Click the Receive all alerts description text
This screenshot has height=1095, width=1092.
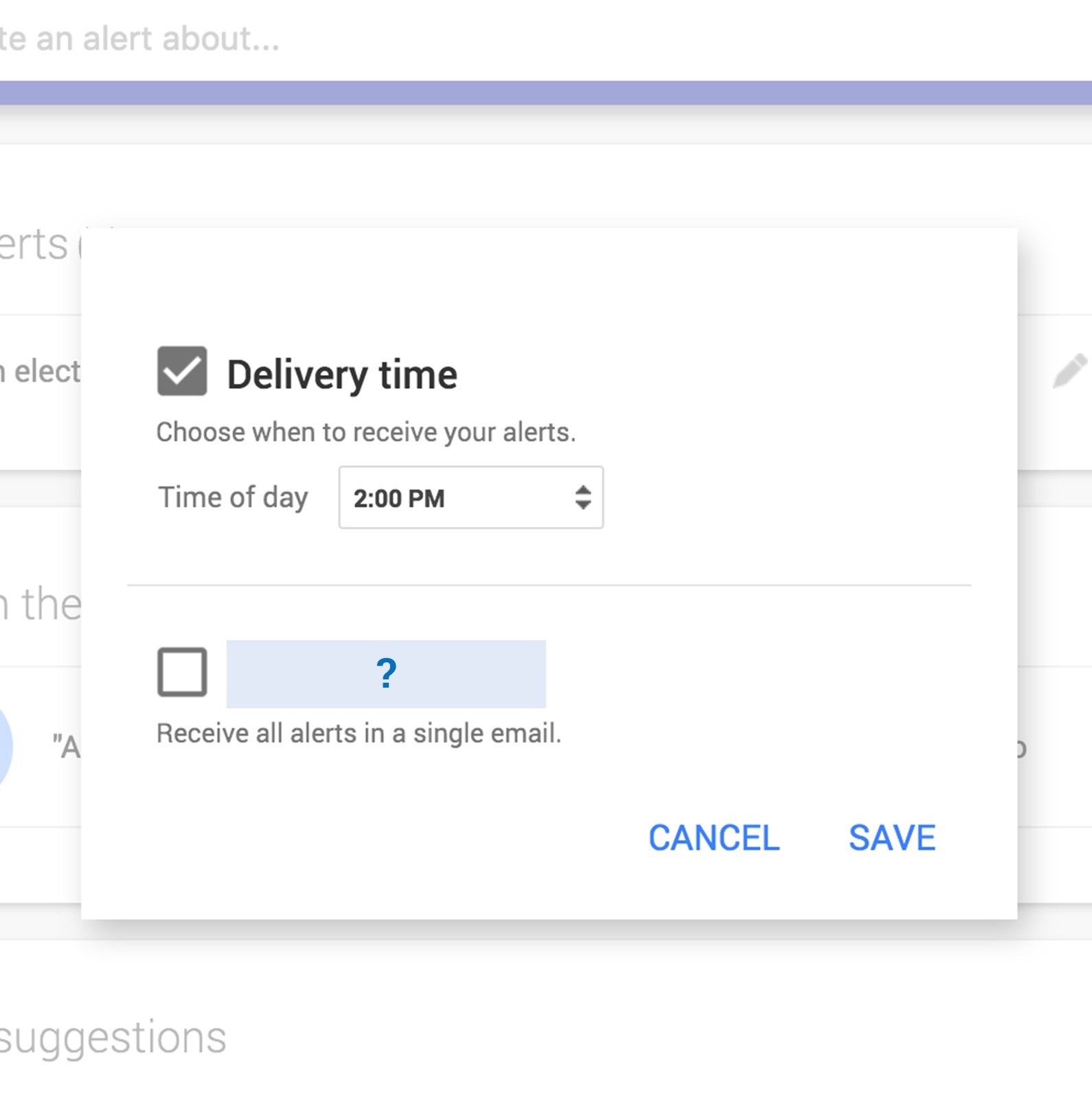point(359,734)
